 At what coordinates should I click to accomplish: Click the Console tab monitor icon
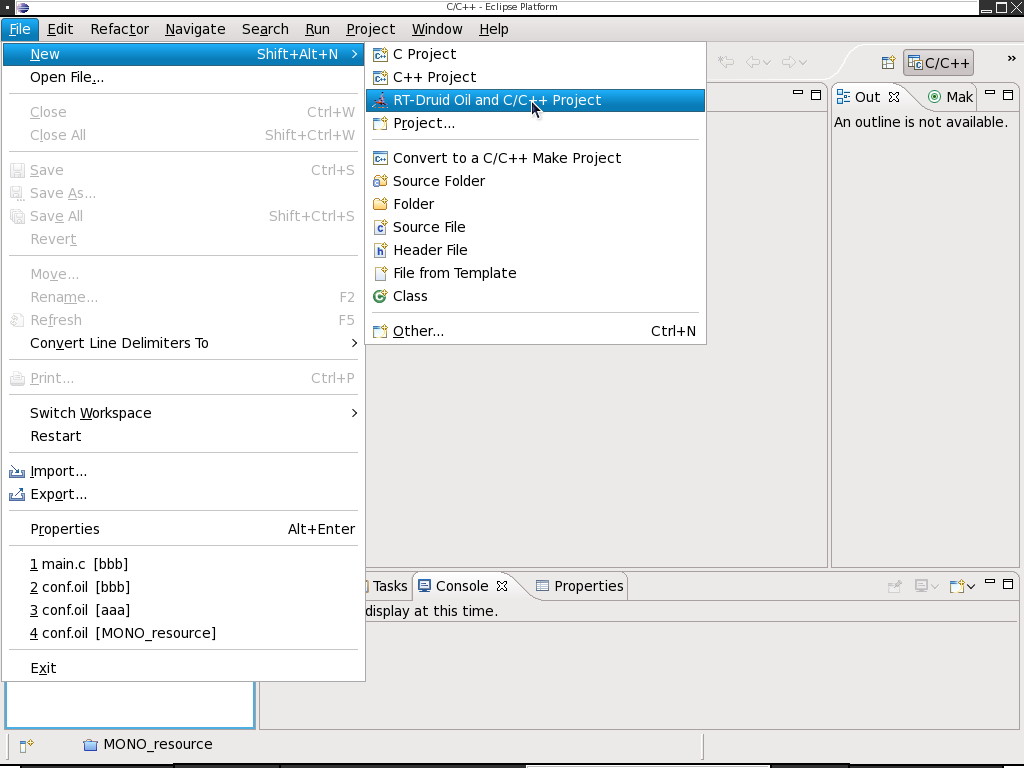tap(424, 586)
